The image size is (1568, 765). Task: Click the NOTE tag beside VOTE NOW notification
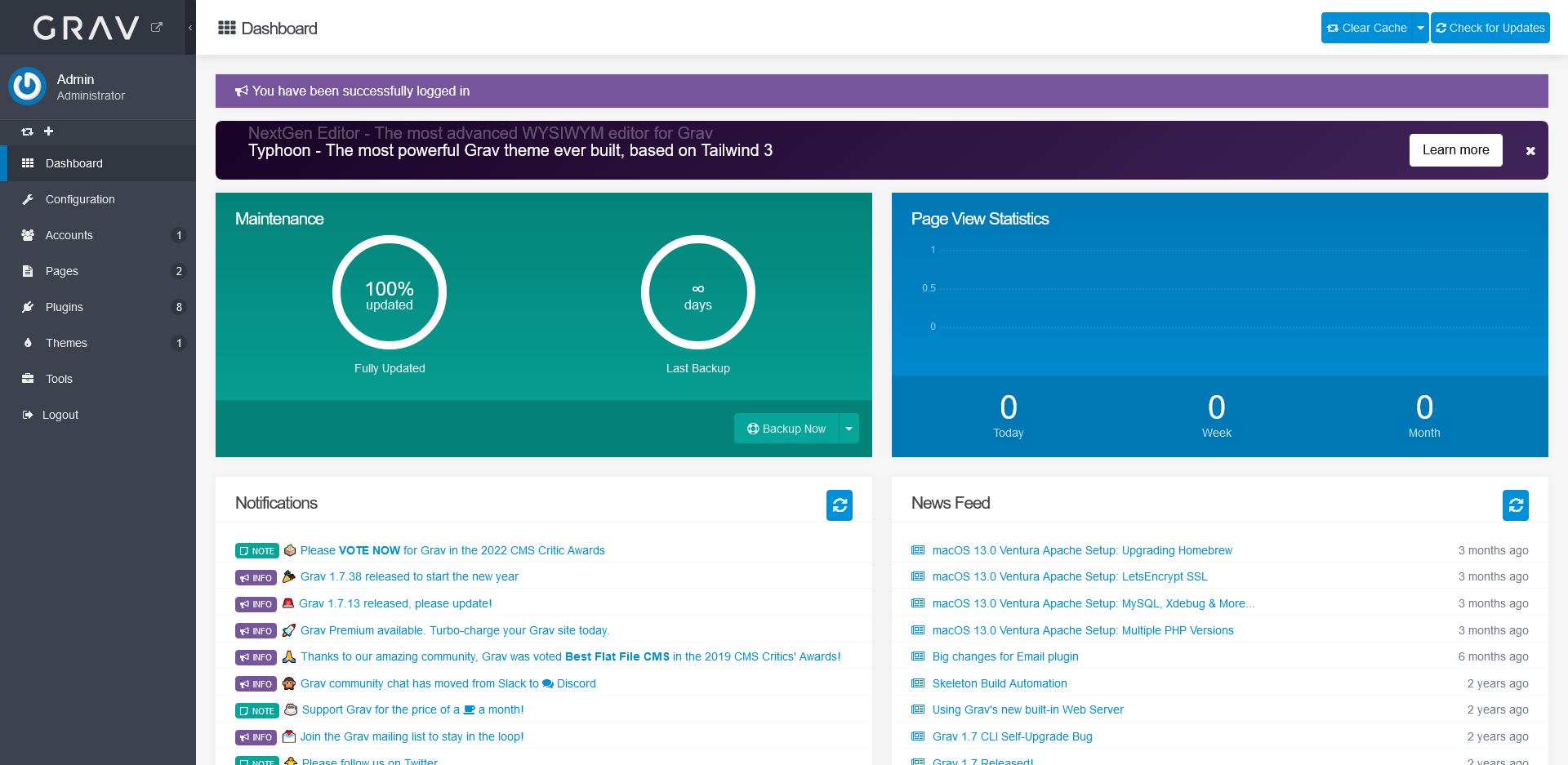(257, 551)
